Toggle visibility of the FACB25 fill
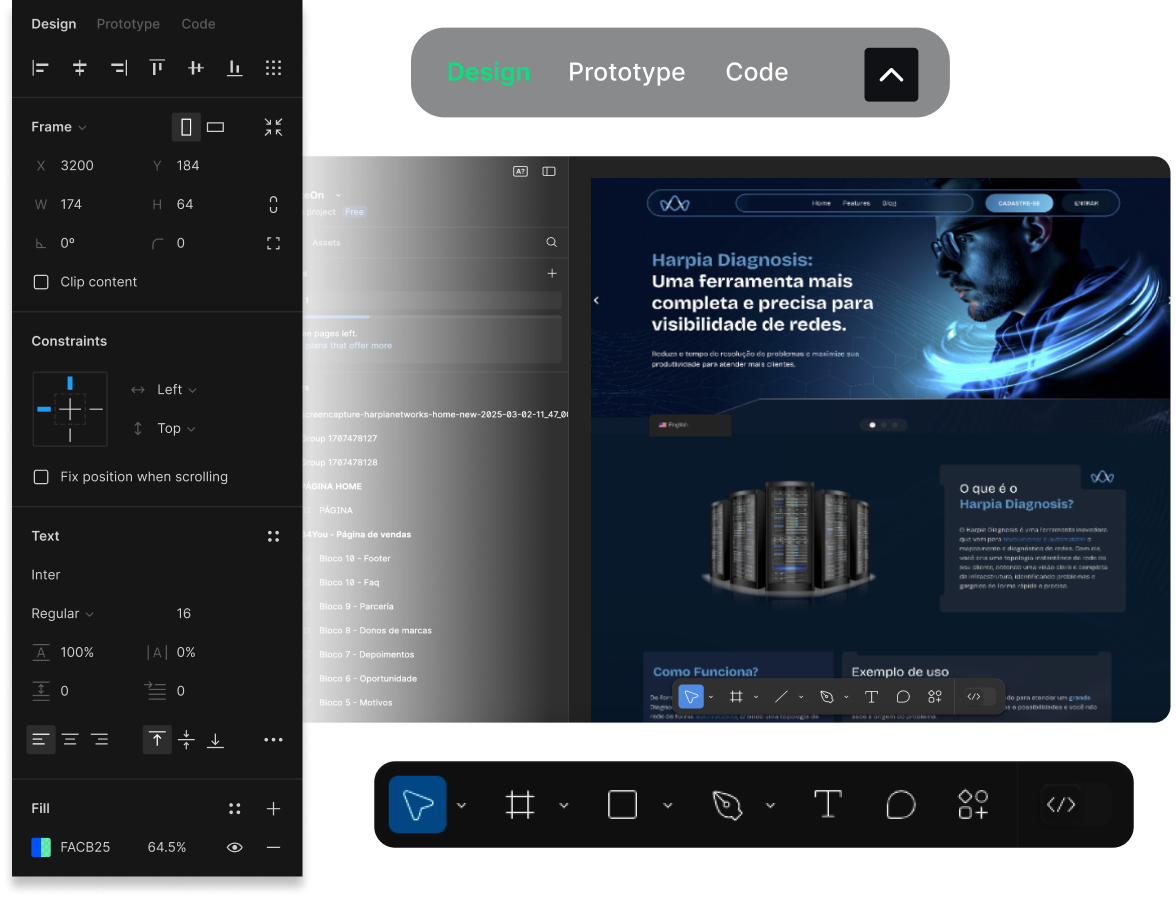 tap(235, 847)
